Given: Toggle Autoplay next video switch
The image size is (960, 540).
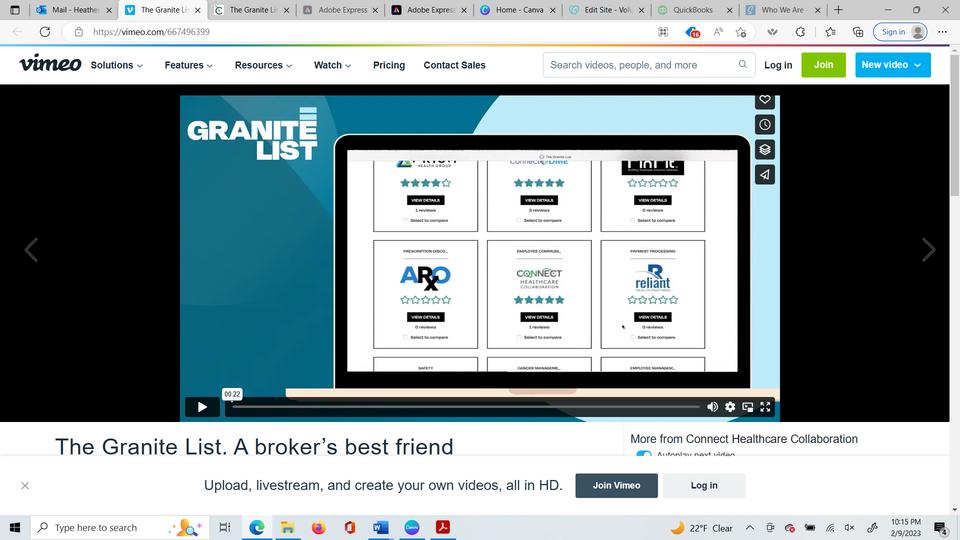Looking at the screenshot, I should 643,454.
